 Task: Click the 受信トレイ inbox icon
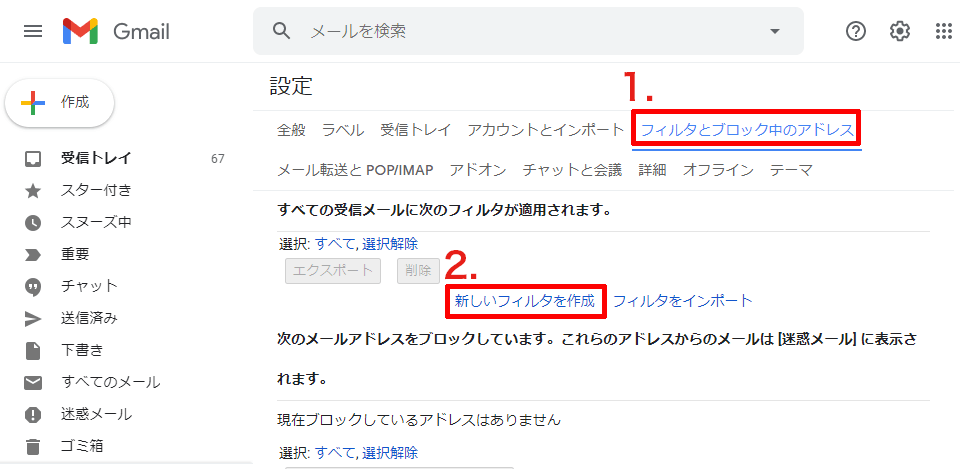(32, 159)
